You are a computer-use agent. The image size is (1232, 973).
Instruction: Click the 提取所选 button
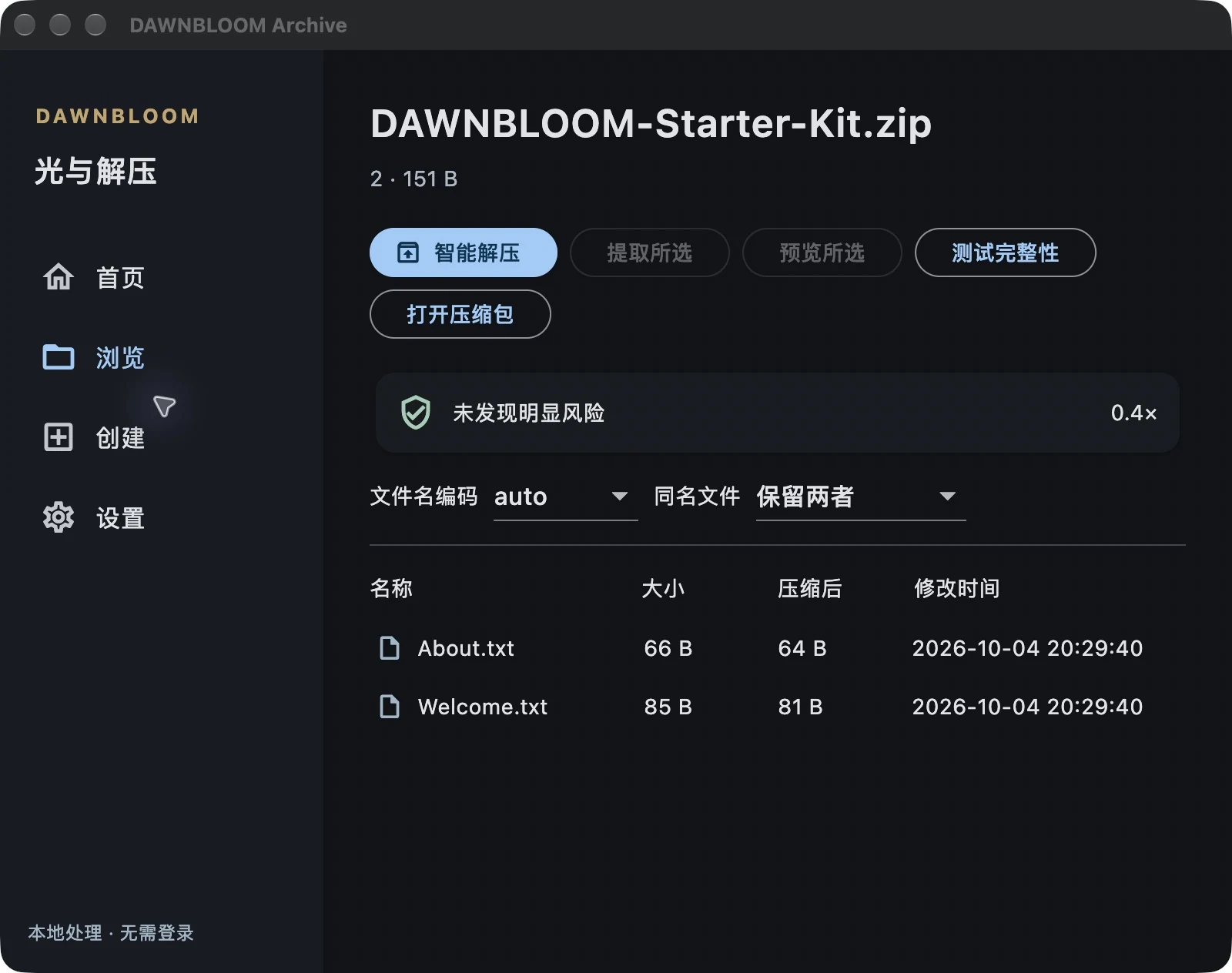point(650,252)
